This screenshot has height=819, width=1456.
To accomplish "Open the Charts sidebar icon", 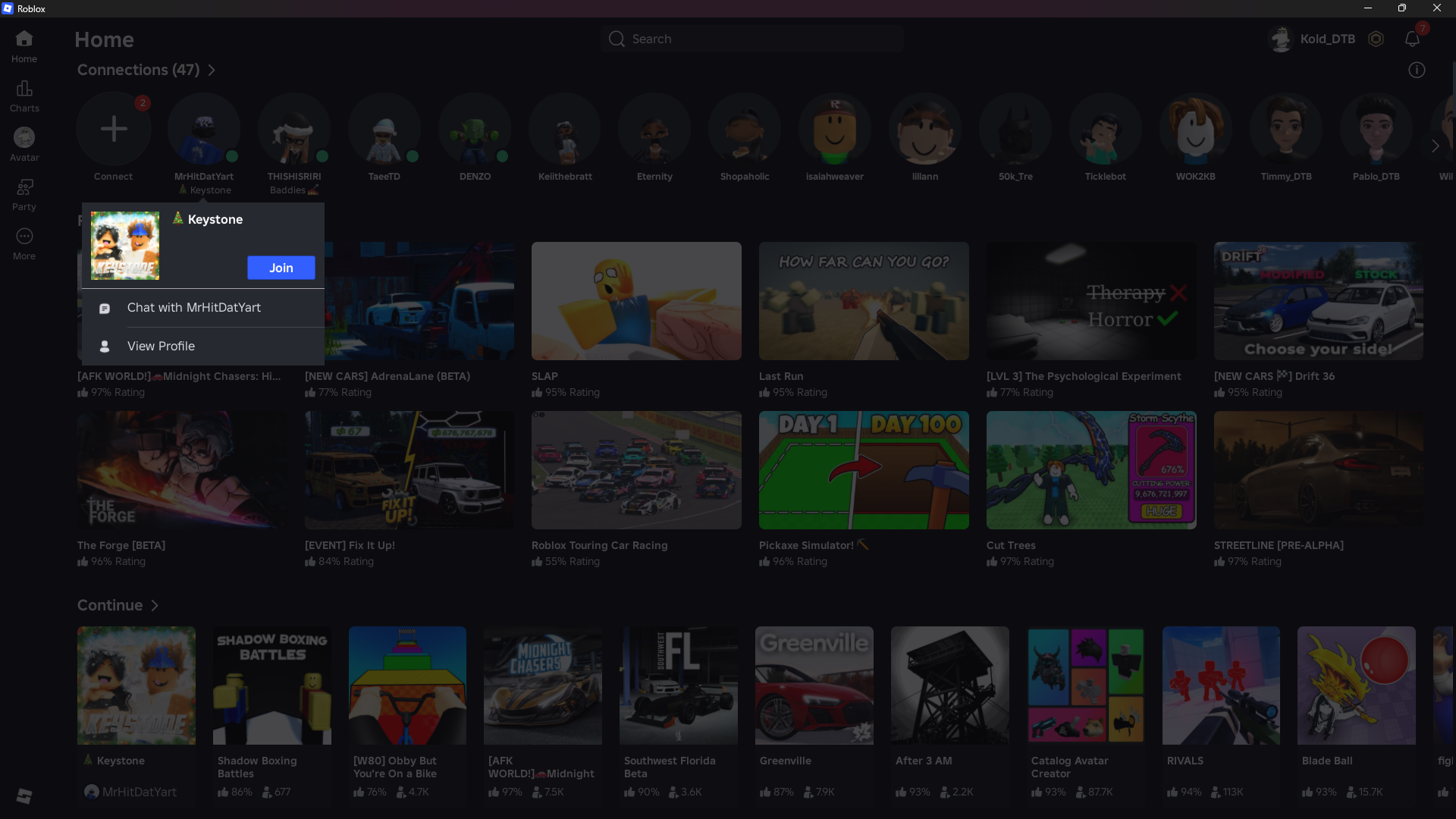I will click(x=24, y=89).
